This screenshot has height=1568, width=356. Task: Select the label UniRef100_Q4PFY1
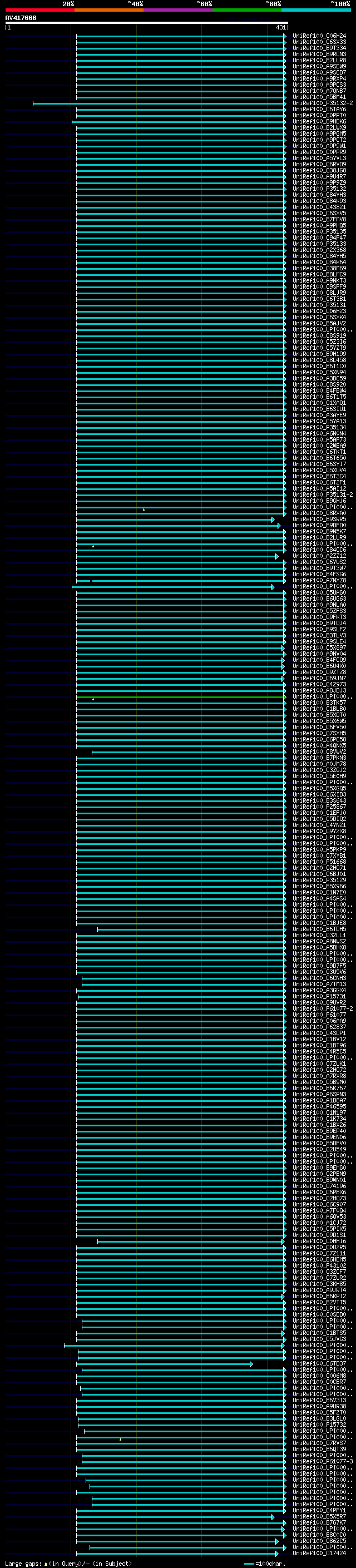319,1511
